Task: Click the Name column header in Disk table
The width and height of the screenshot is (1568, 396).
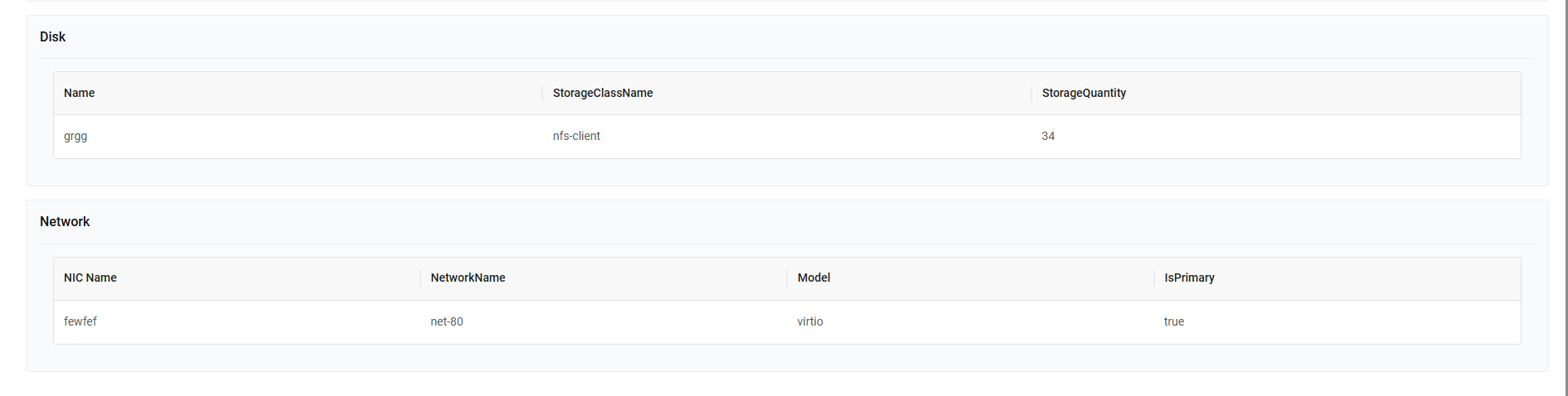Action: tap(80, 93)
